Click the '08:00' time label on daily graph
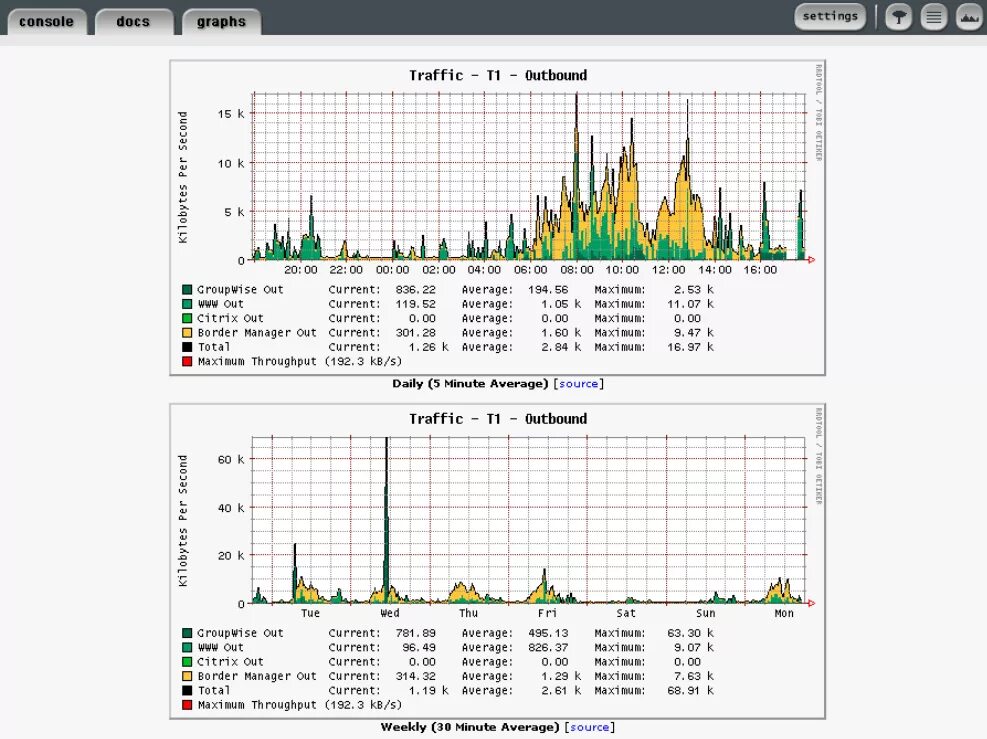Viewport: 987px width, 739px height. coord(577,270)
